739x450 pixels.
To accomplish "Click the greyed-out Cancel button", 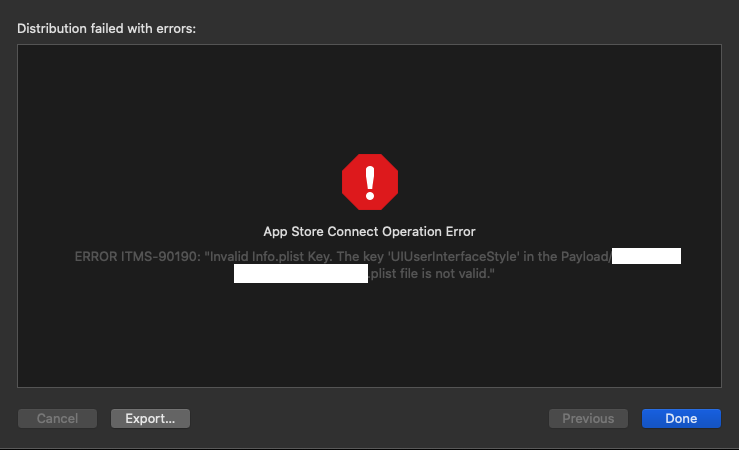I will tap(57, 419).
